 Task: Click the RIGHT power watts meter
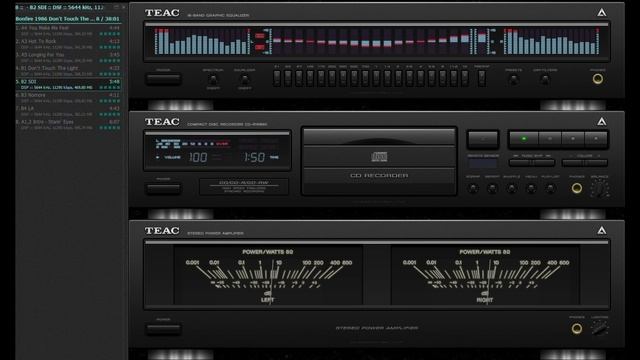485,275
